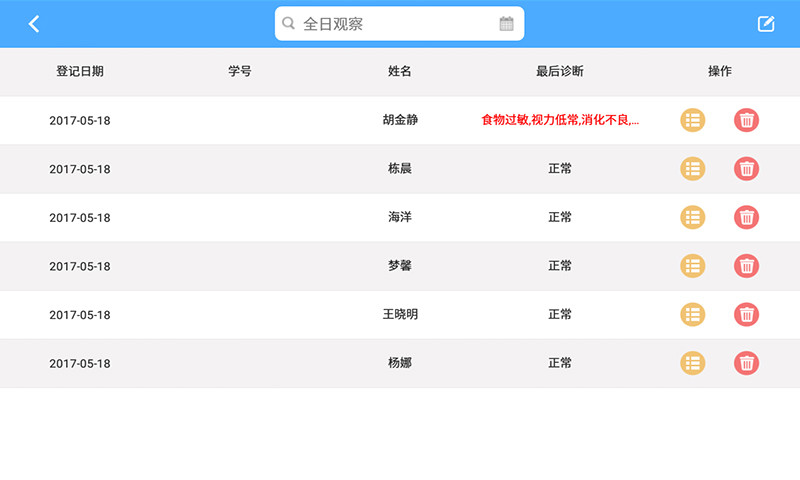800x480 pixels.
Task: Open the edit note icon in header
Action: [x=766, y=24]
